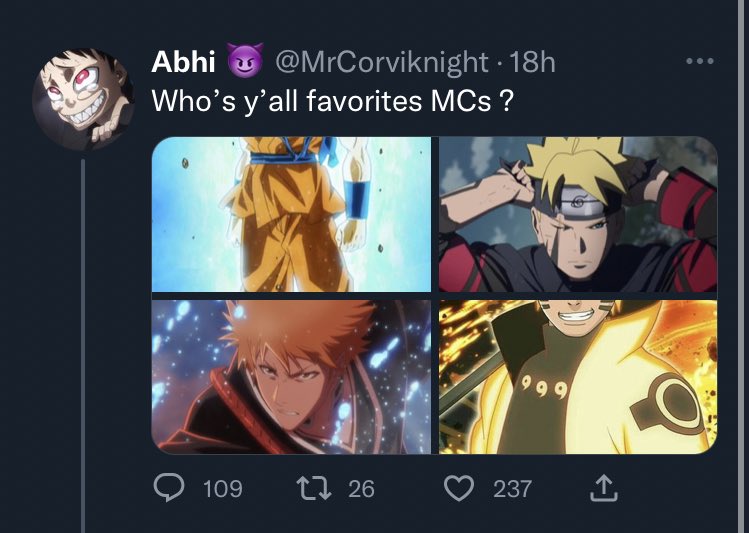Click the 237 likes count
The width and height of the screenshot is (749, 533).
click(512, 489)
